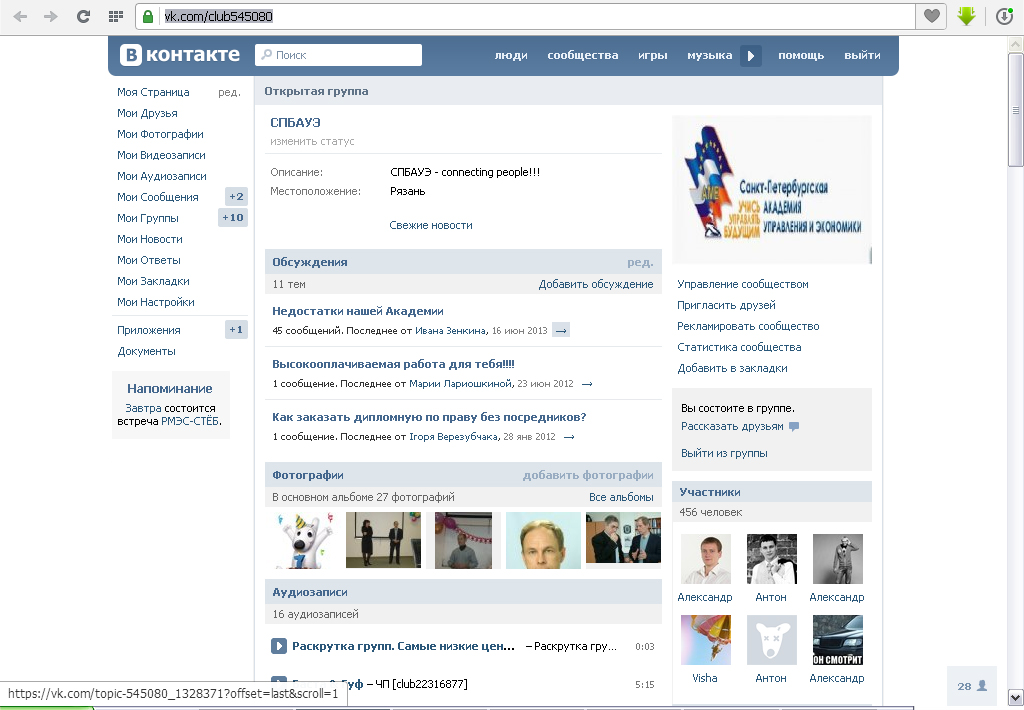
Task: Open Мои Настройки in sidebar
Action: coord(155,302)
